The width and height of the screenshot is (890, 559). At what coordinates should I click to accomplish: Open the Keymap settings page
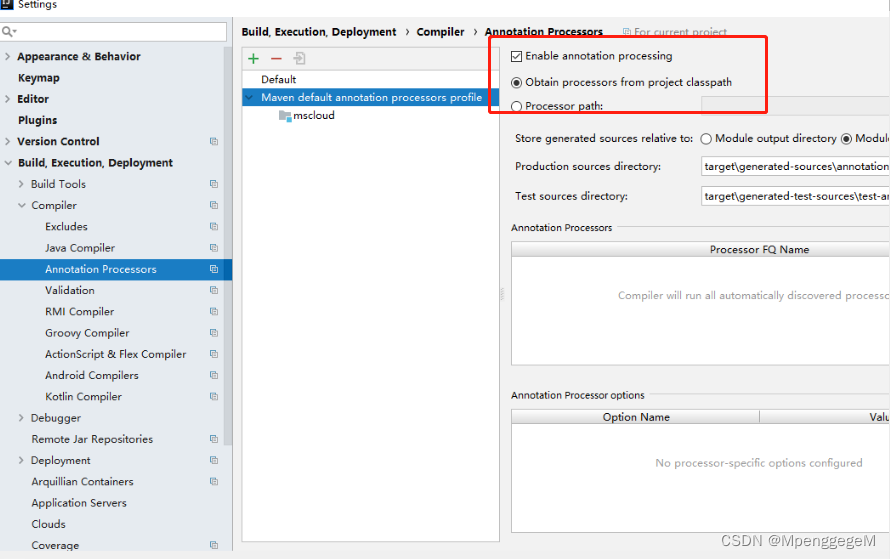pyautogui.click(x=39, y=78)
